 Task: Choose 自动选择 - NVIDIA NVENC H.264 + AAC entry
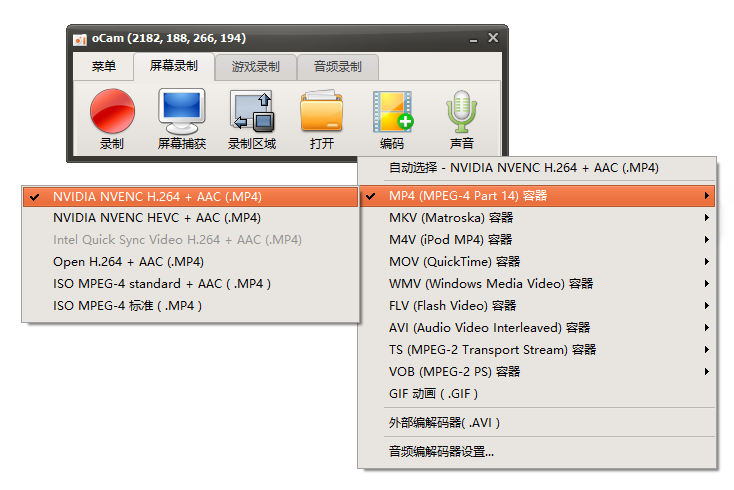click(537, 168)
